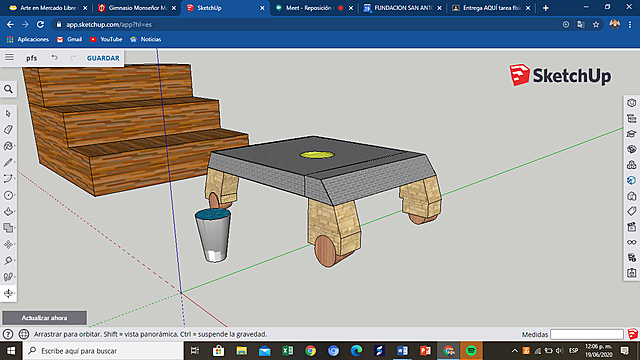Undo the last action

[x=54, y=58]
